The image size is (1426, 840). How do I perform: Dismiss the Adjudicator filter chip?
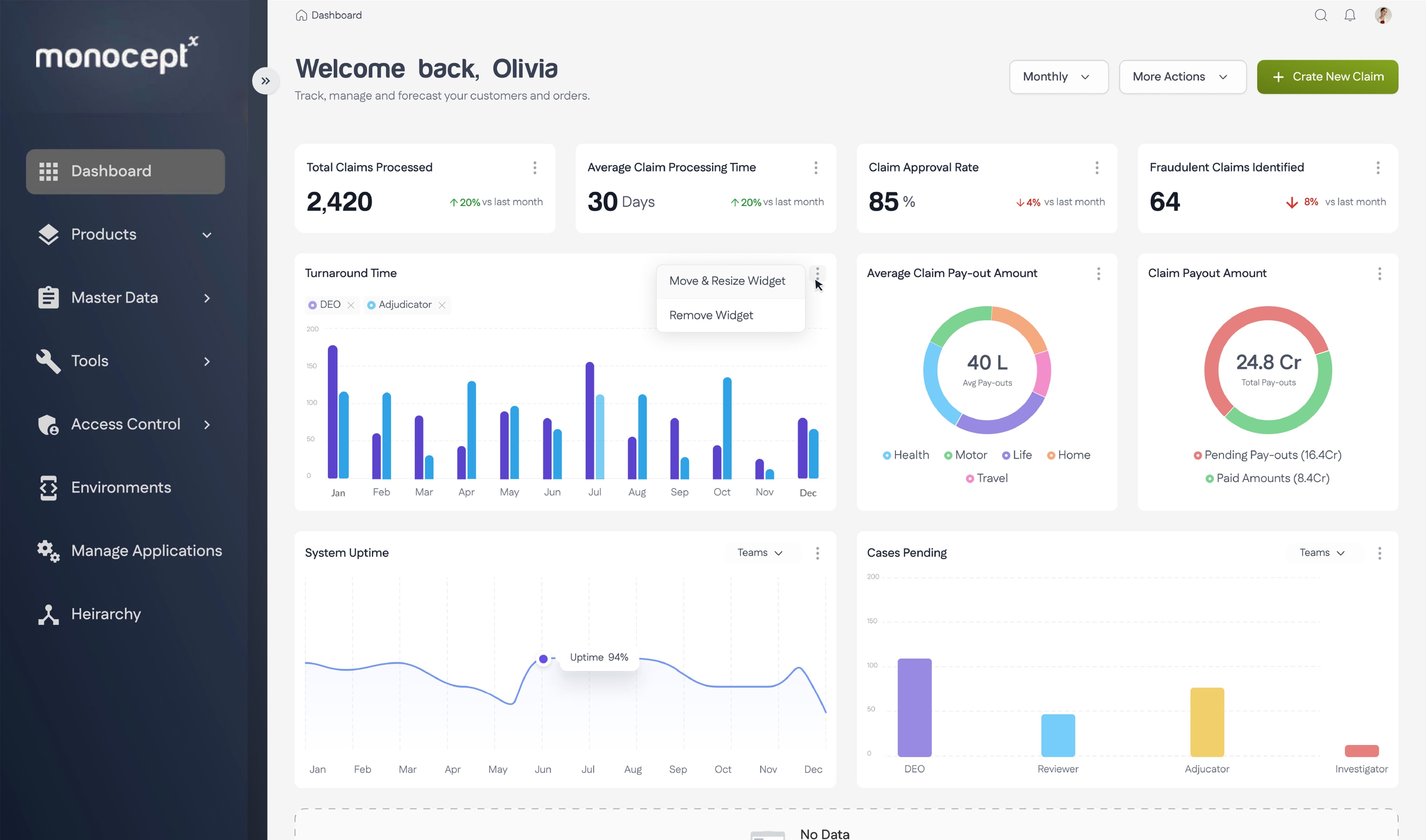[x=443, y=304]
